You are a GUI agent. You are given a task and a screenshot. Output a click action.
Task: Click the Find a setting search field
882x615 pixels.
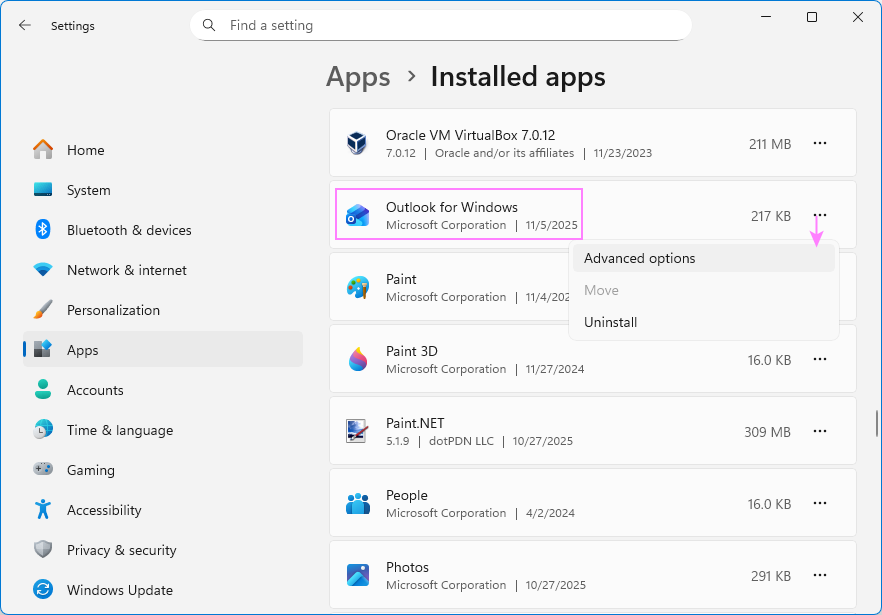(x=440, y=25)
